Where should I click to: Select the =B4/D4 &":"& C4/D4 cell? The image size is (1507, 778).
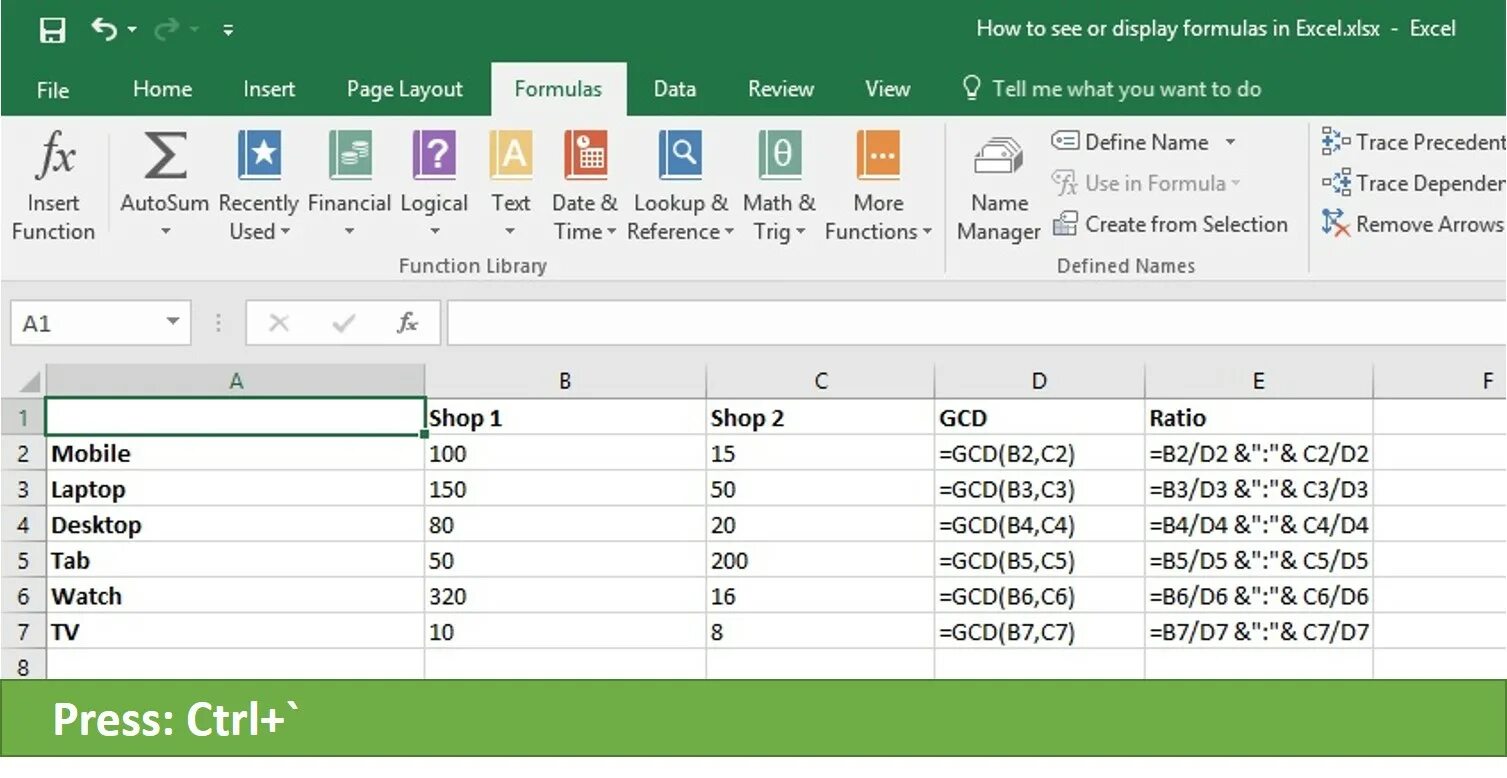point(1259,525)
